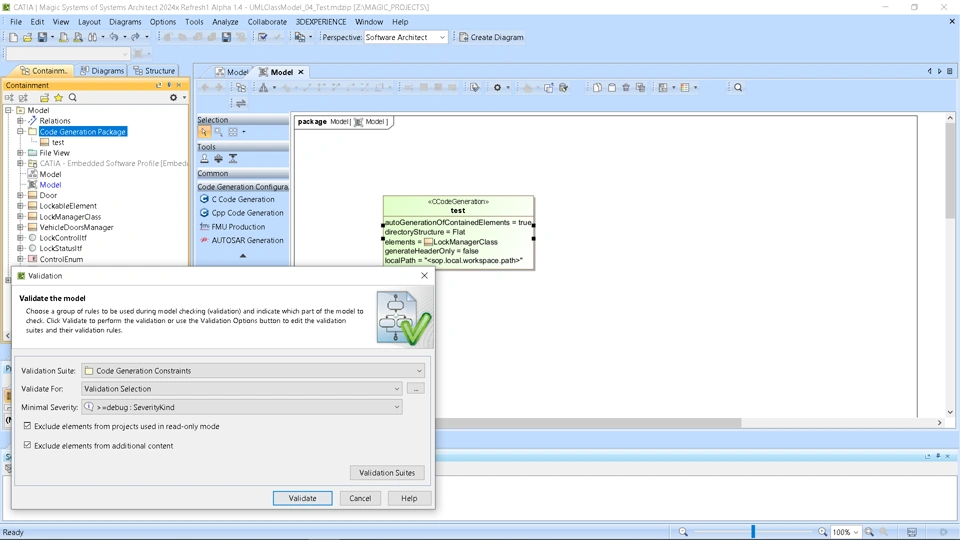Click the copy pages icon in diagram toolbar
The height and width of the screenshot is (540, 960).
(x=598, y=88)
